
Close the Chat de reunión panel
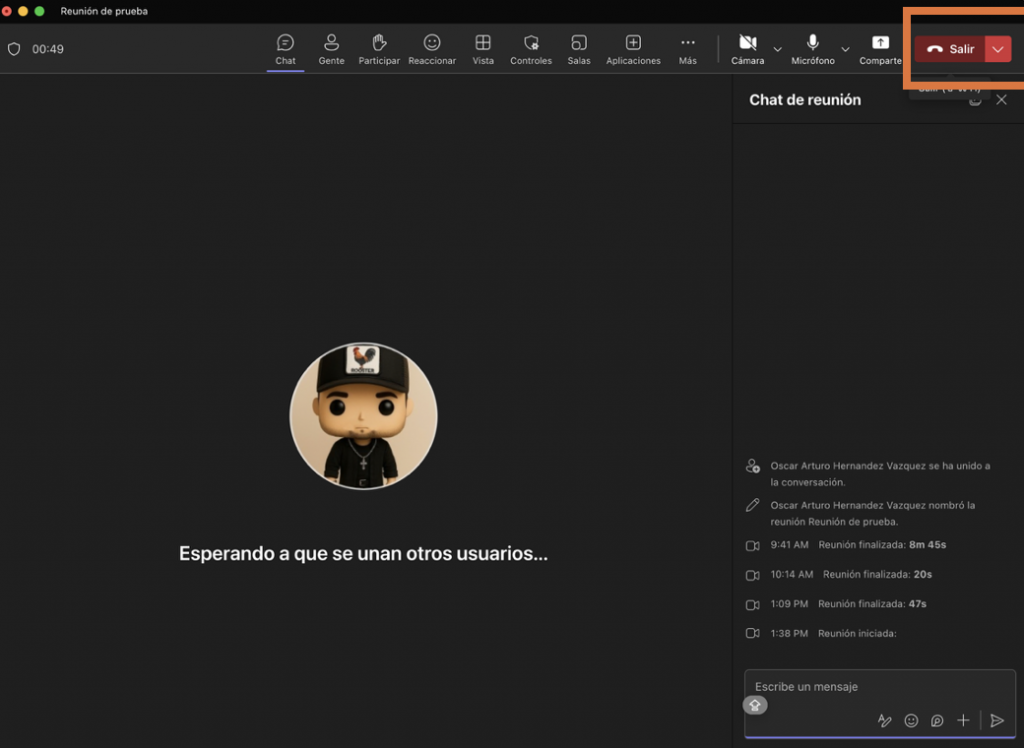point(1001,100)
